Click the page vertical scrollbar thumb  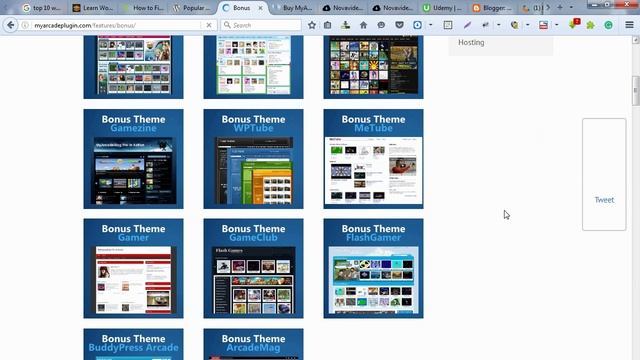636,91
